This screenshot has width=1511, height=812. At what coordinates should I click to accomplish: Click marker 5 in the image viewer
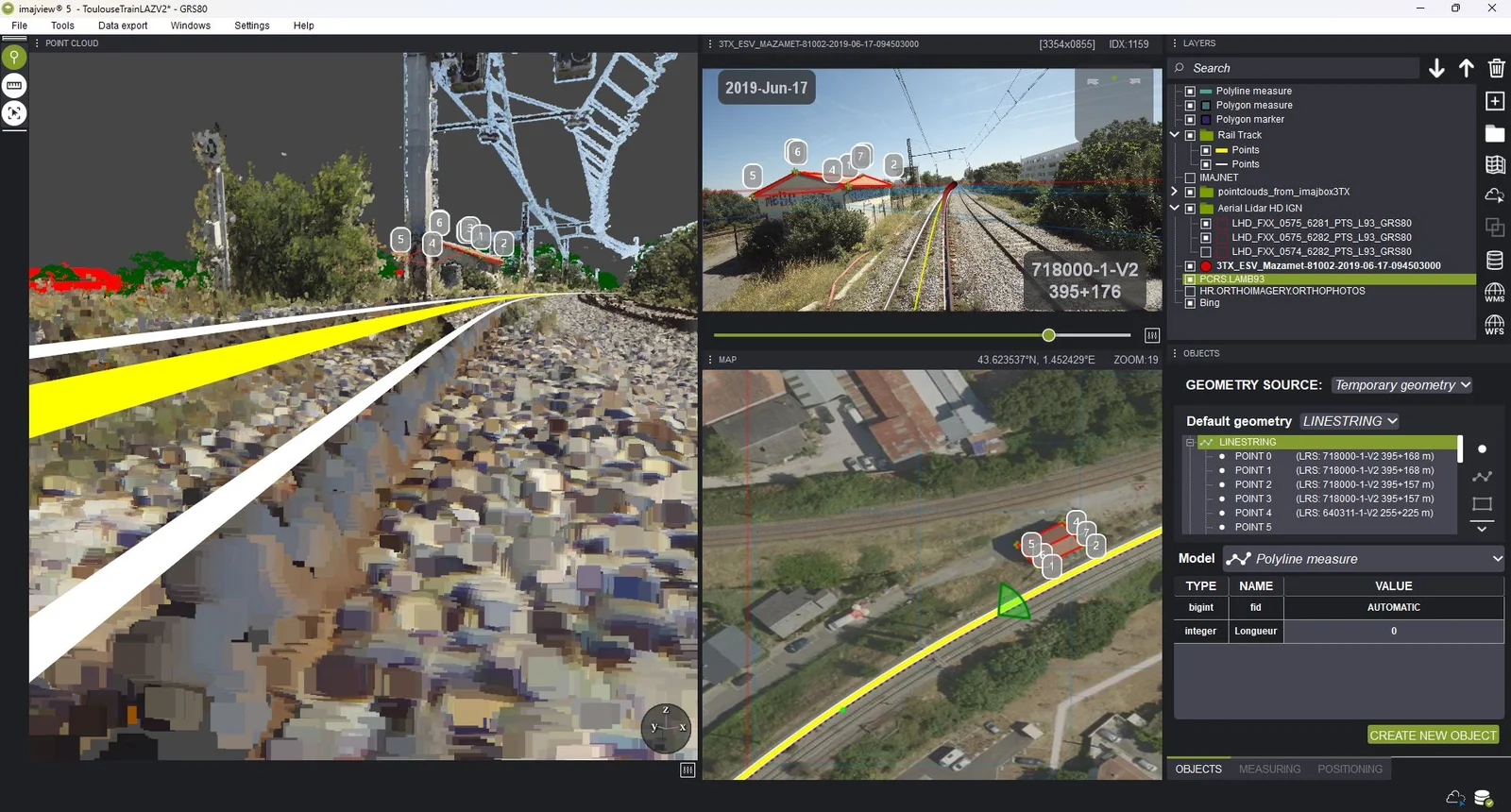[x=753, y=176]
